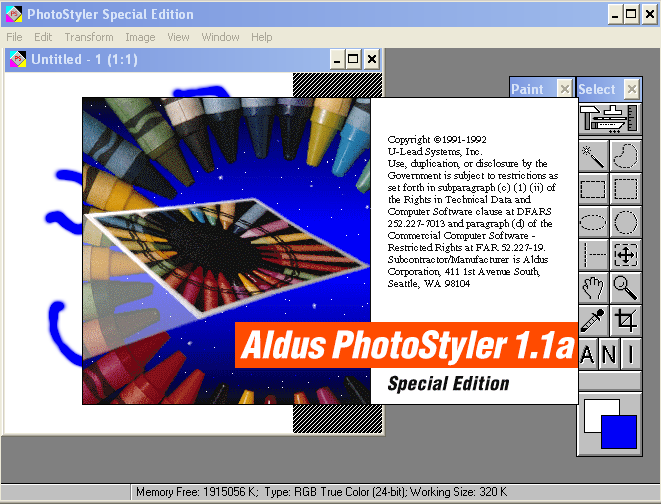Choose the Square selection tool
Screen dimensions: 661x504
(626, 189)
